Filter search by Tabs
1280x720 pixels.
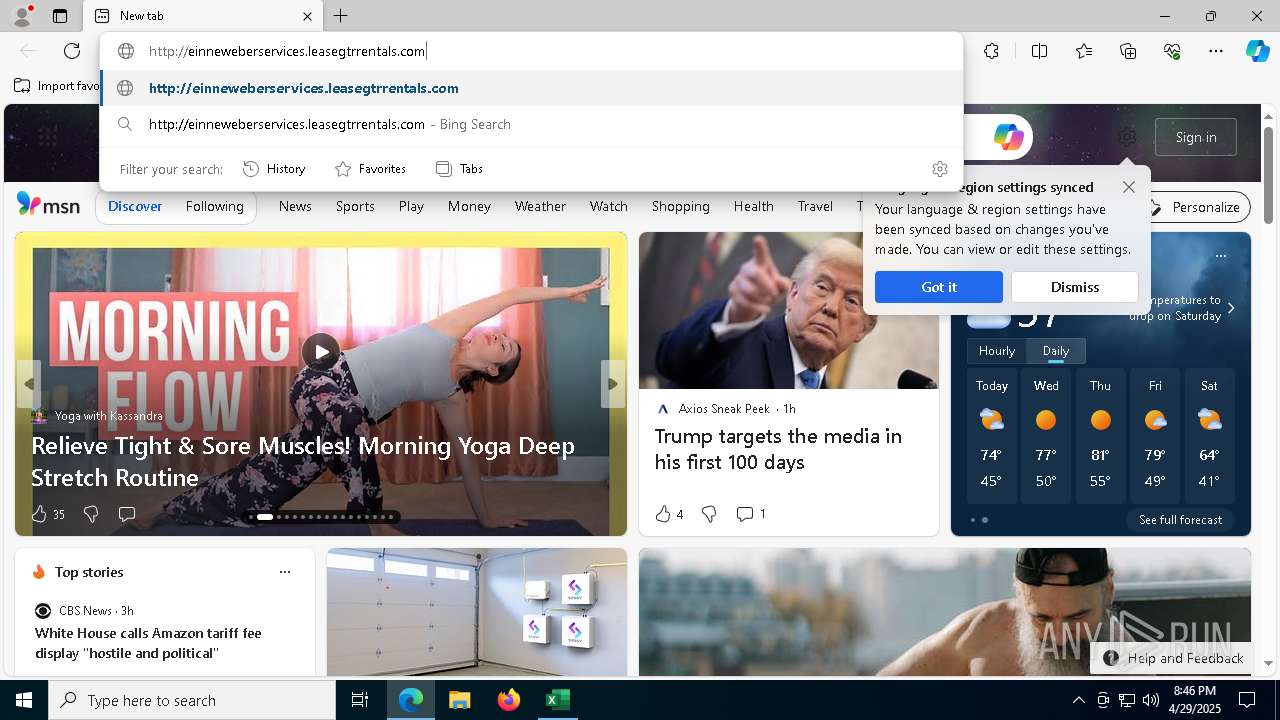459,169
